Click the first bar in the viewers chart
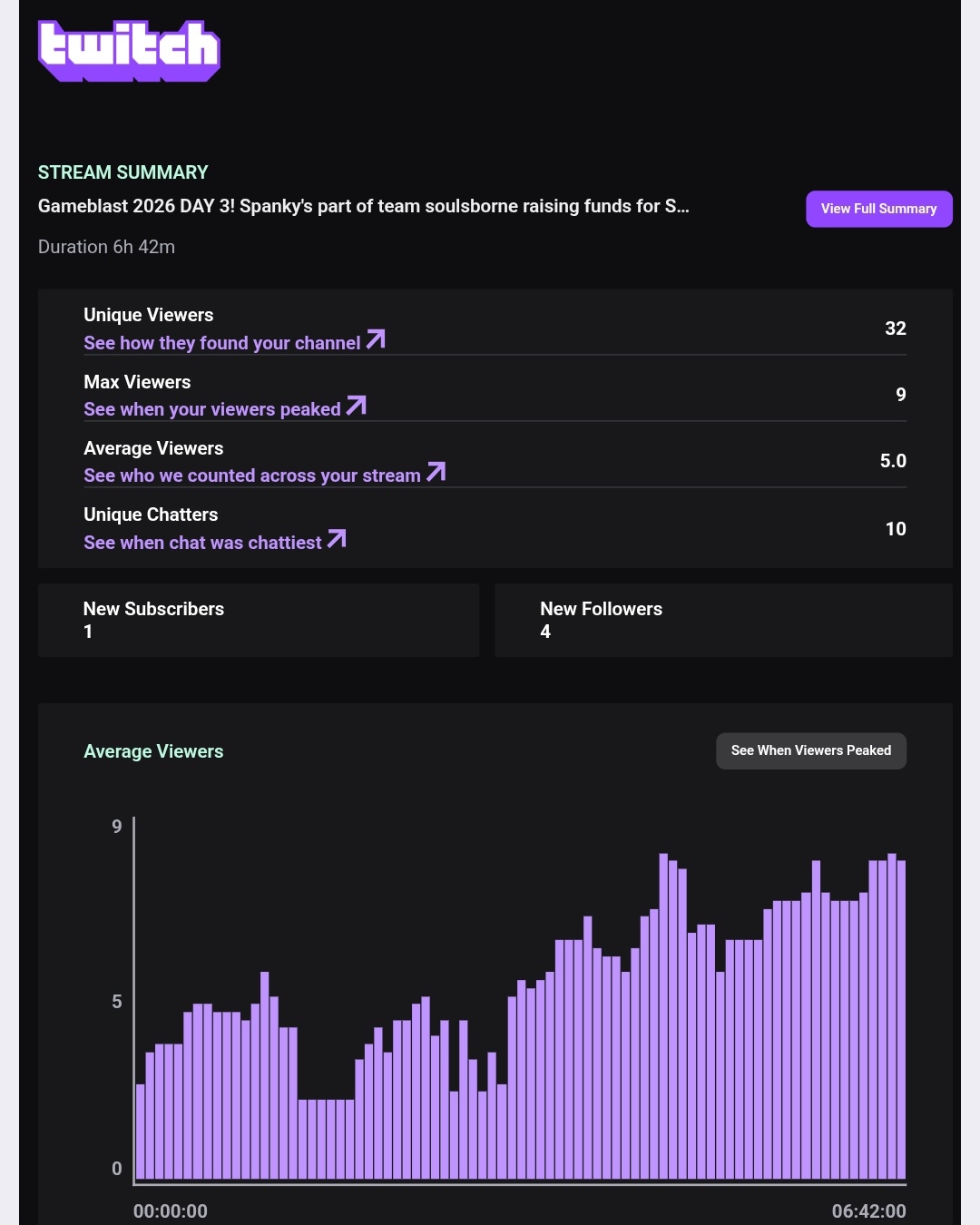 click(x=141, y=1132)
